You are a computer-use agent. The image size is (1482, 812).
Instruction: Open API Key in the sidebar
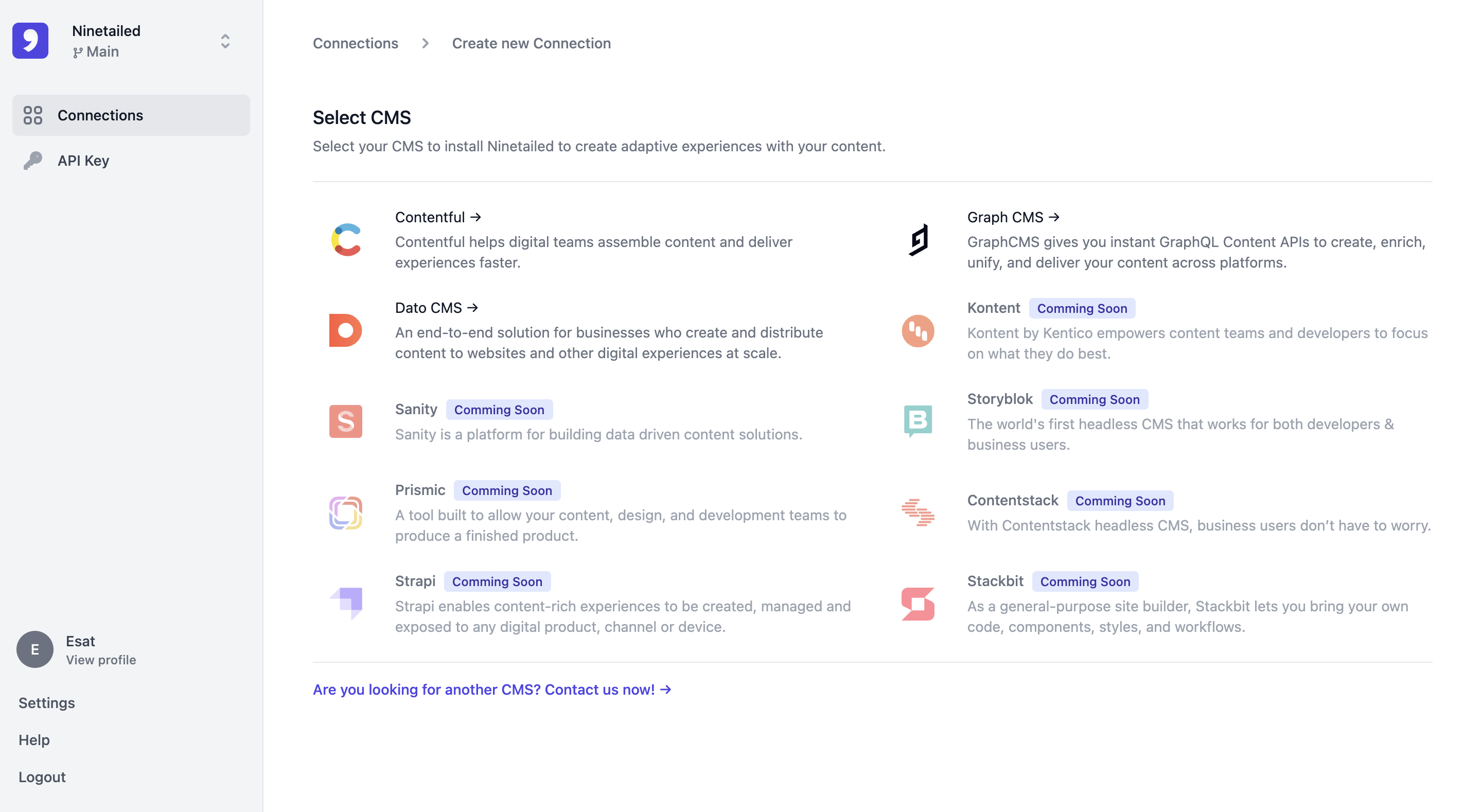pos(131,161)
